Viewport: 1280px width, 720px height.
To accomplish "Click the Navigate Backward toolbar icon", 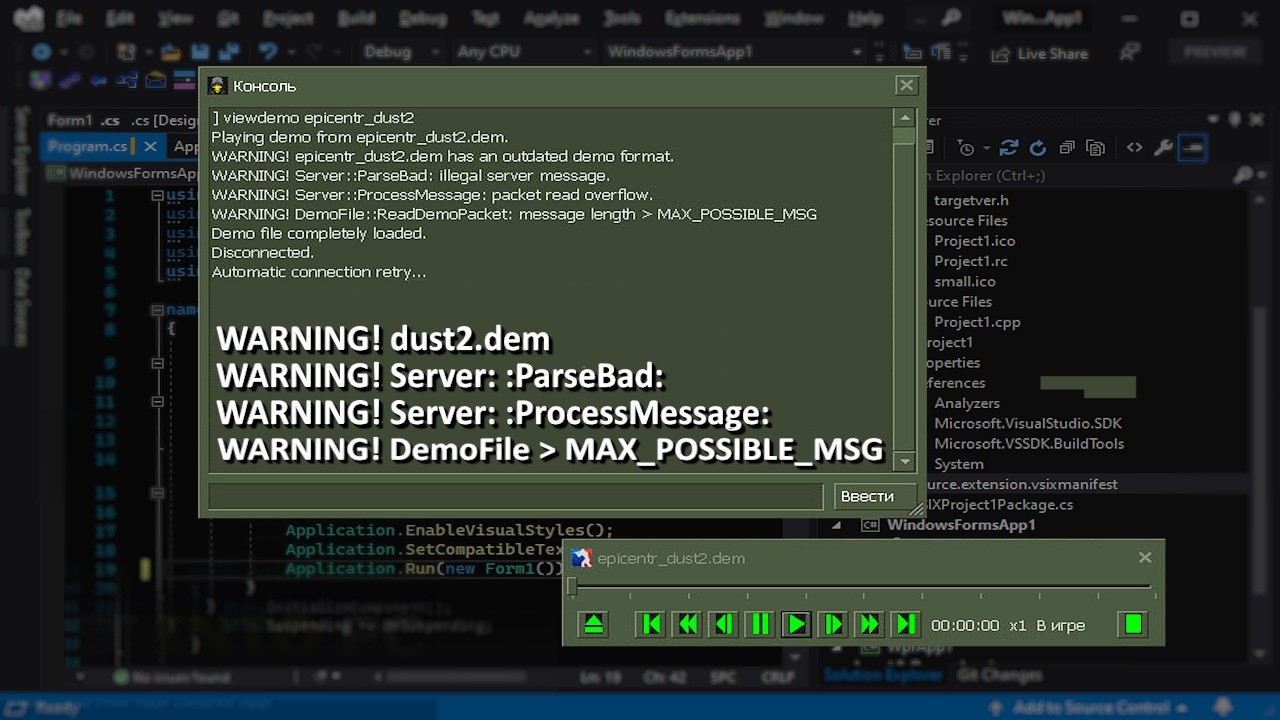I will pos(42,52).
